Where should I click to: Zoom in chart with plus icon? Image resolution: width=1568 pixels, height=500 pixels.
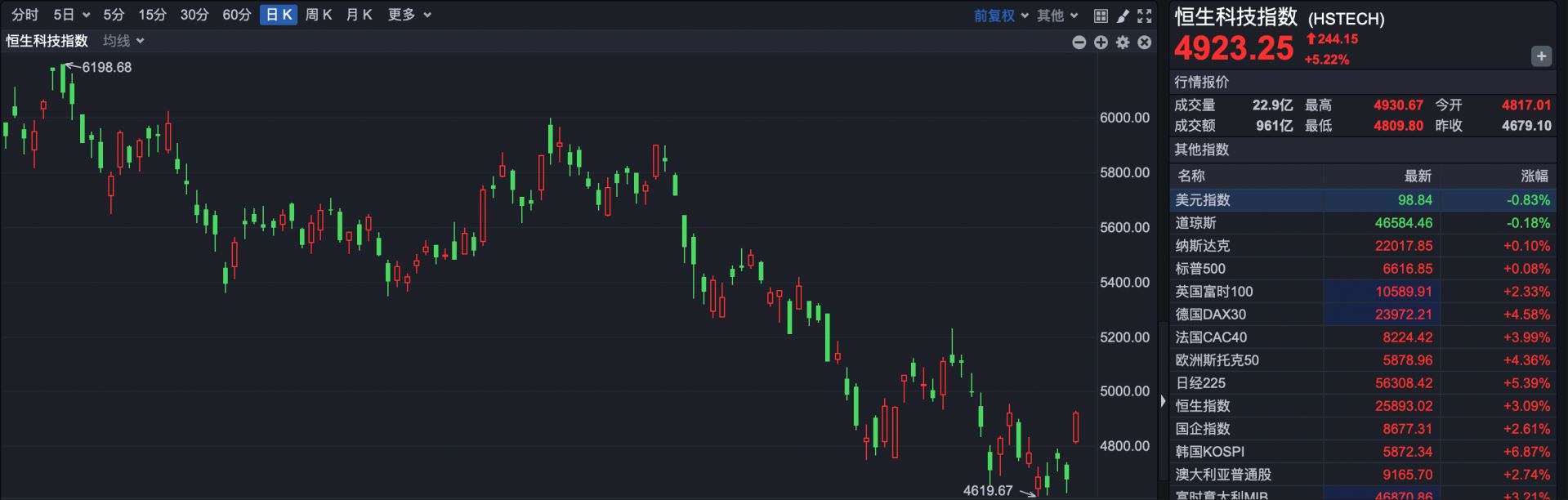[x=1101, y=42]
